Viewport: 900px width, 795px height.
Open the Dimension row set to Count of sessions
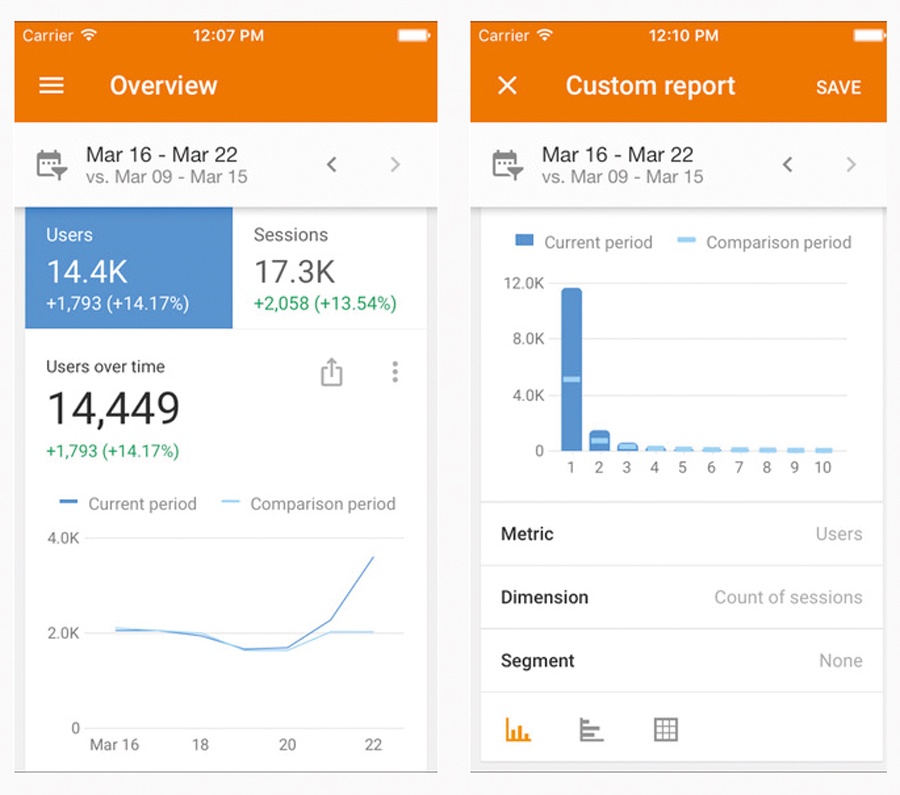681,597
